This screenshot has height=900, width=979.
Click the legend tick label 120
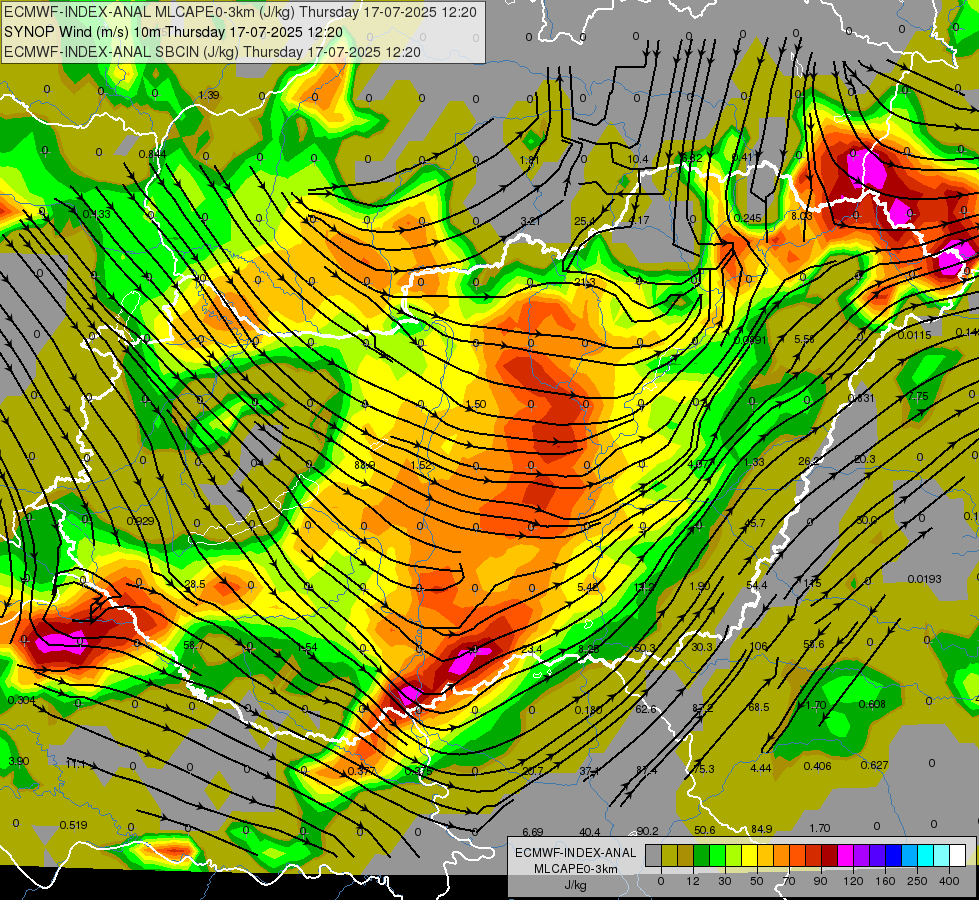[854, 881]
